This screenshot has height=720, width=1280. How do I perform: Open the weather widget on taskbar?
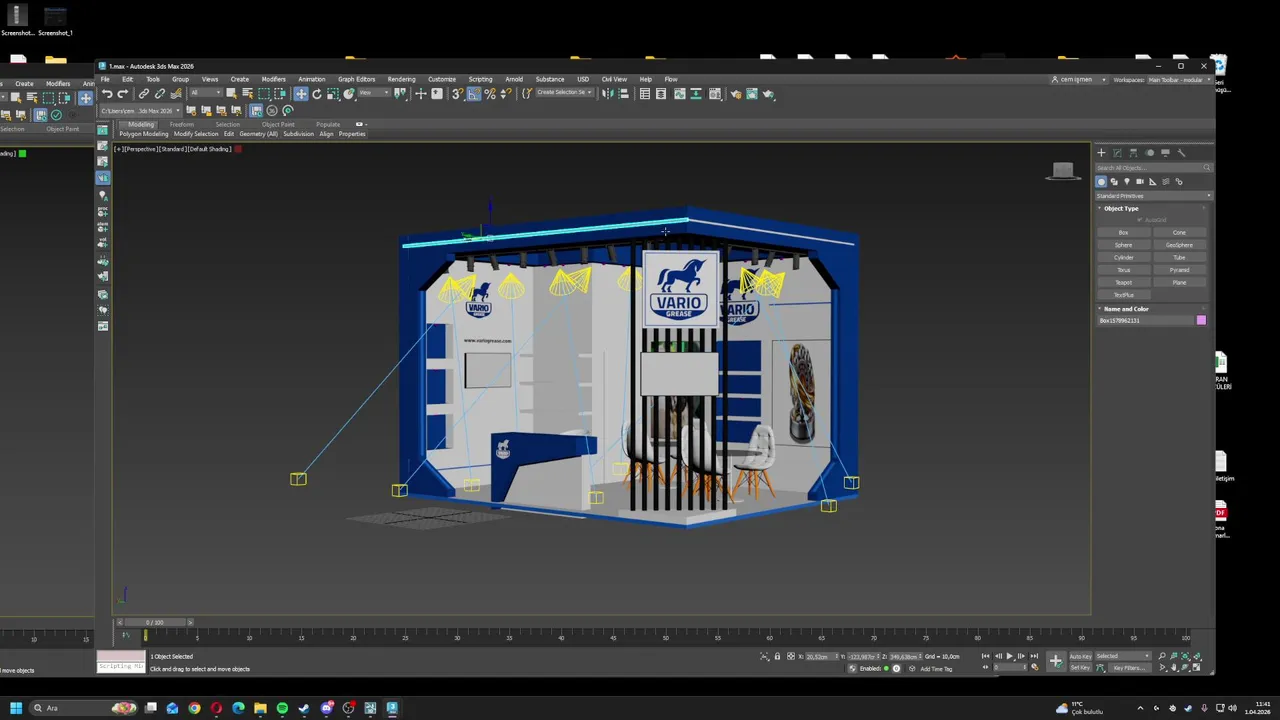click(1082, 708)
